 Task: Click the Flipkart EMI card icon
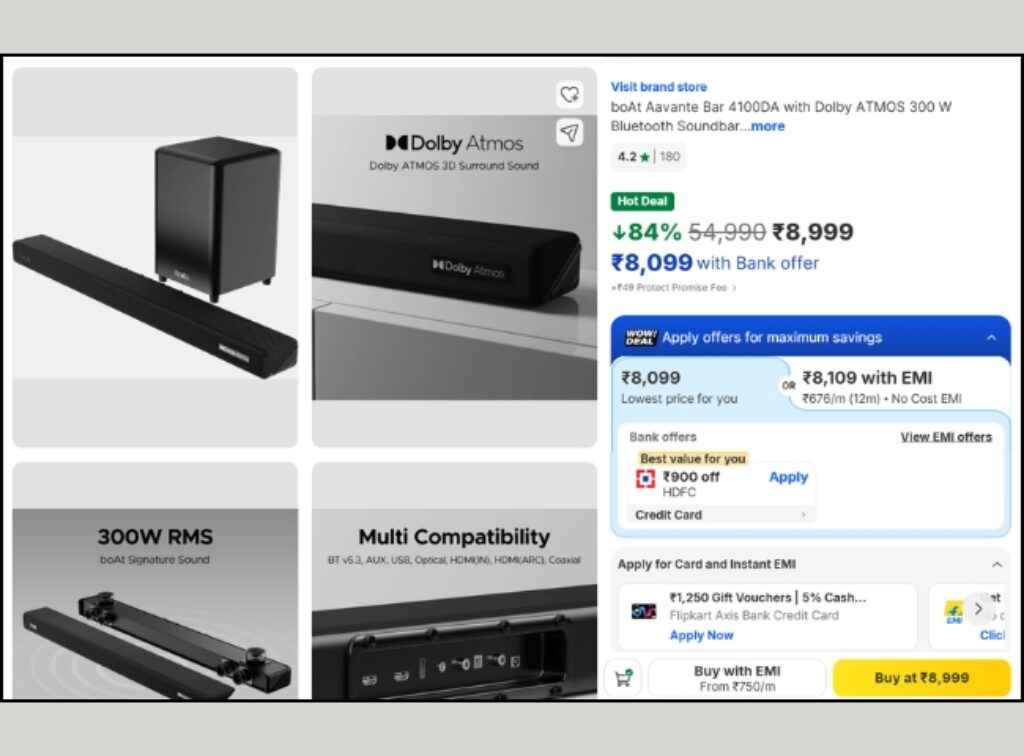[954, 612]
